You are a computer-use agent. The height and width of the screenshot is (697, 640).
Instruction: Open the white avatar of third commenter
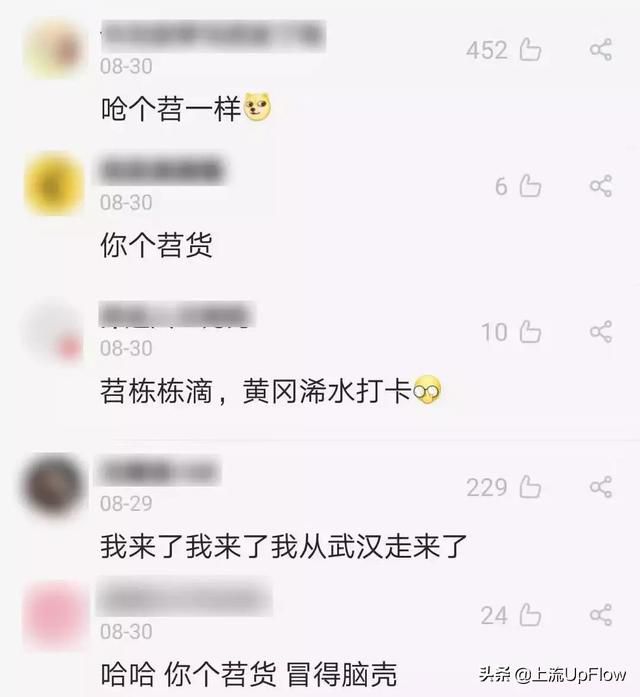click(54, 331)
